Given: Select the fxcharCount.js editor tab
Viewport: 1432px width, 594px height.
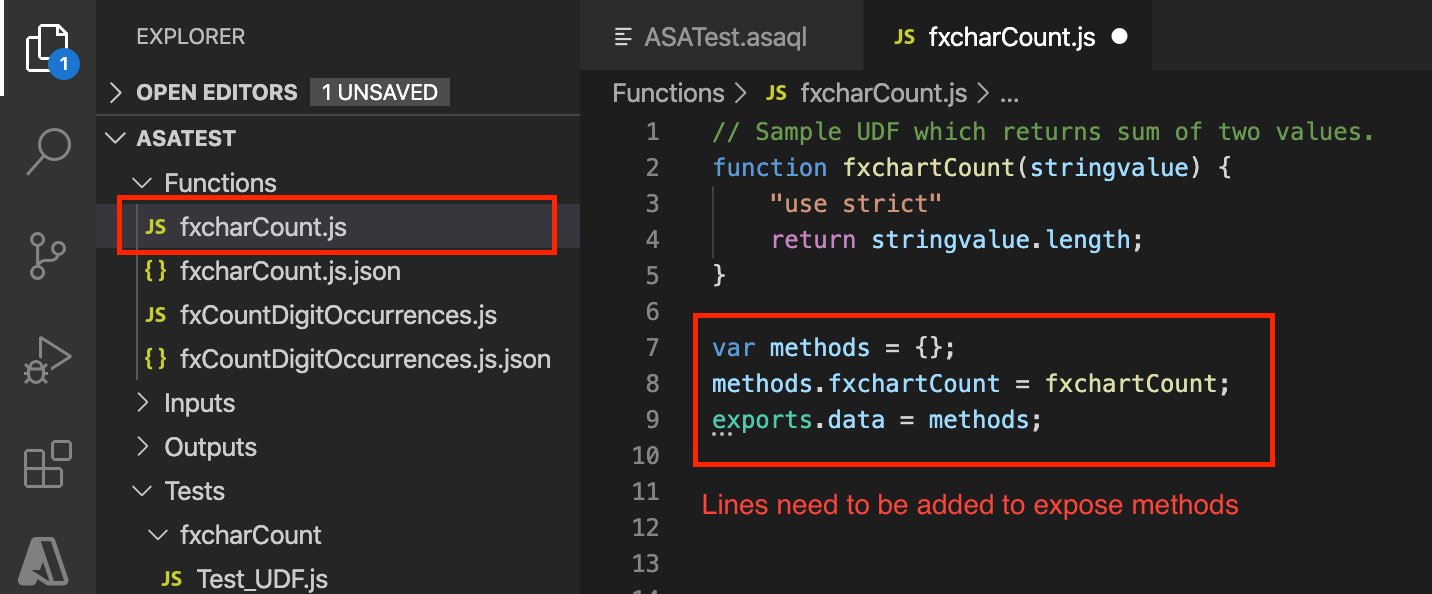Looking at the screenshot, I should [1010, 35].
